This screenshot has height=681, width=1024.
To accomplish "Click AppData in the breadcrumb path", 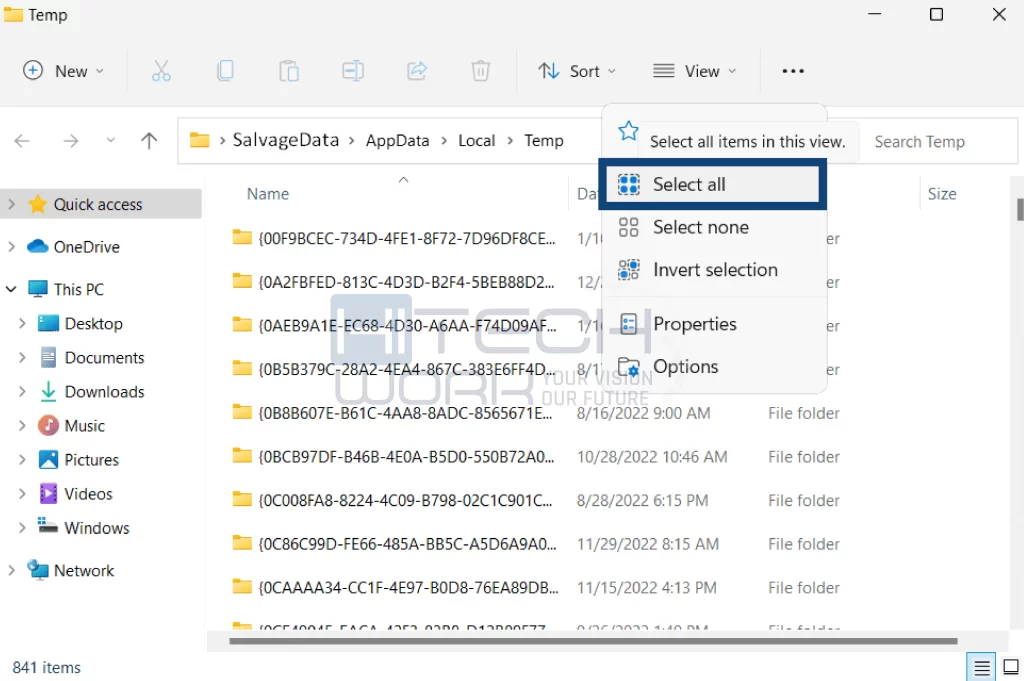I will click(x=397, y=140).
